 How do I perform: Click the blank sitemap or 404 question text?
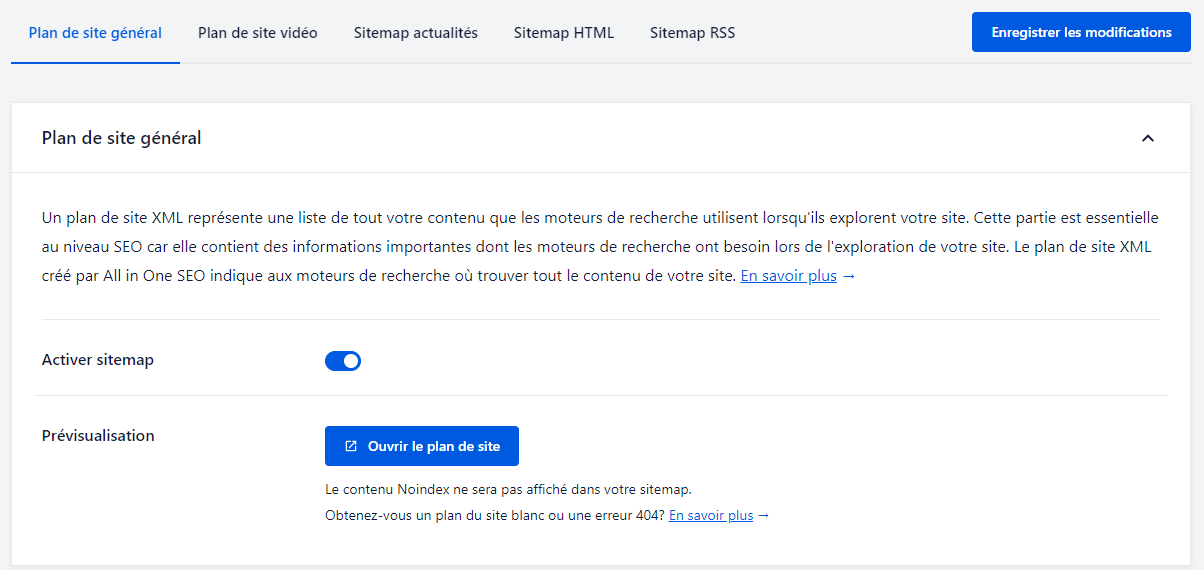[495, 516]
